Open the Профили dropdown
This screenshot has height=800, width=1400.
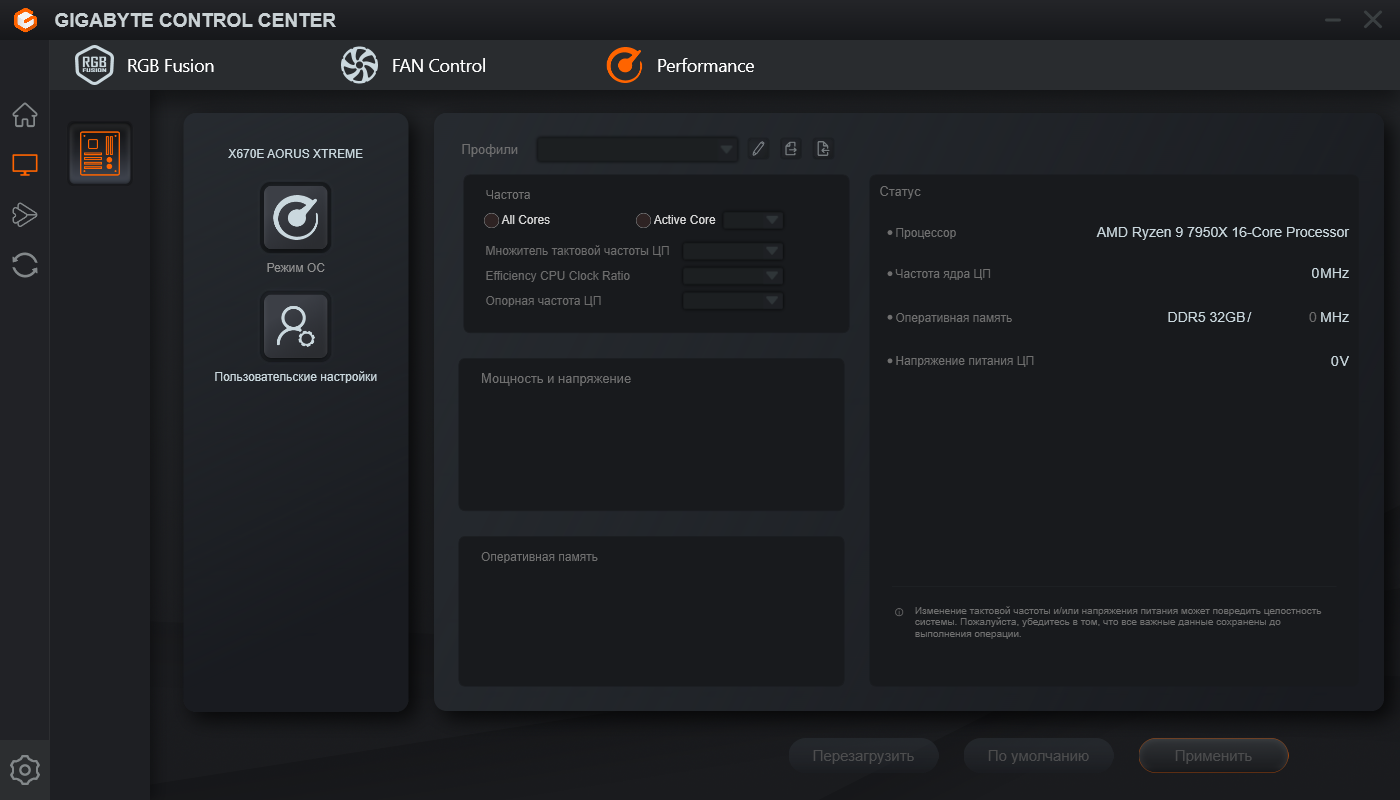coord(638,150)
